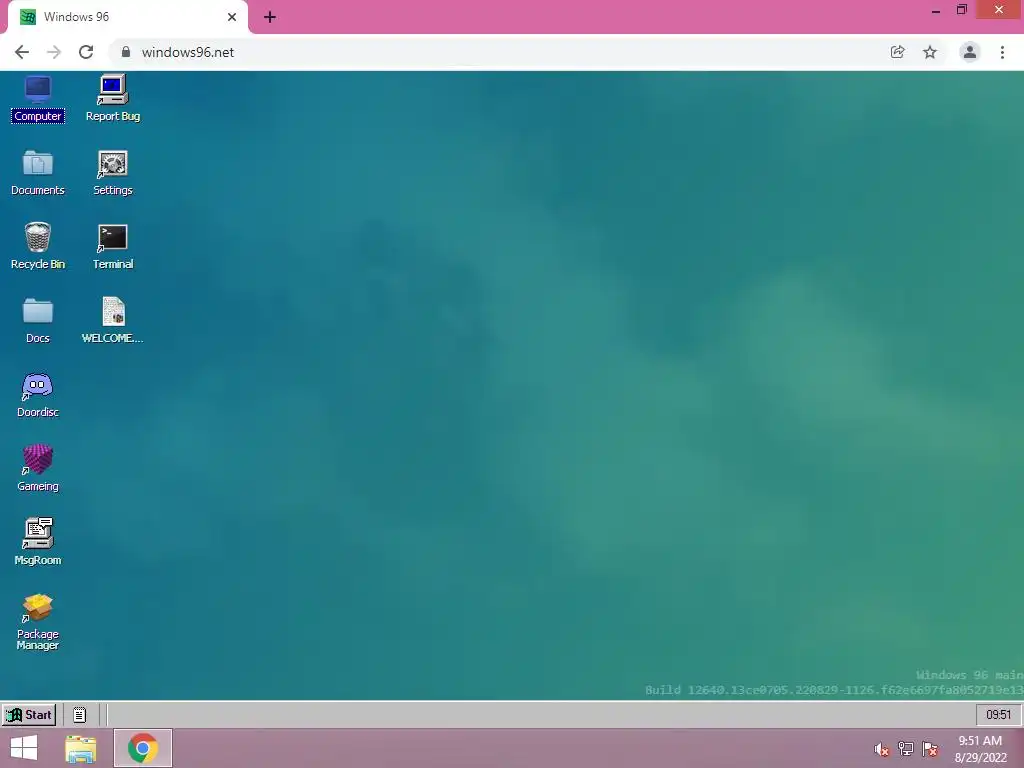Open network tray icon

(906, 749)
